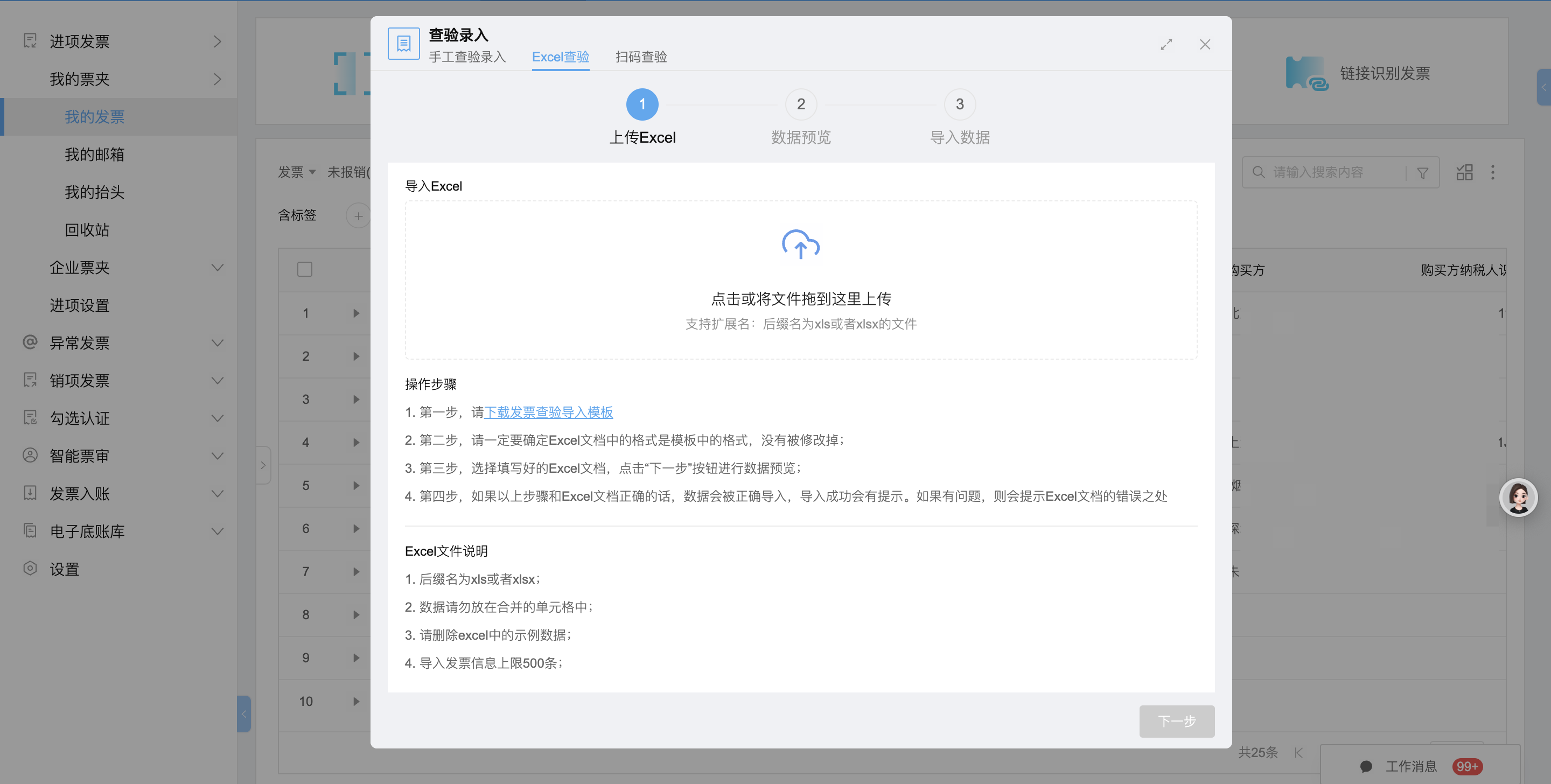Image resolution: width=1551 pixels, height=784 pixels.
Task: Expand the 发票入账 chevron
Action: pos(218,493)
